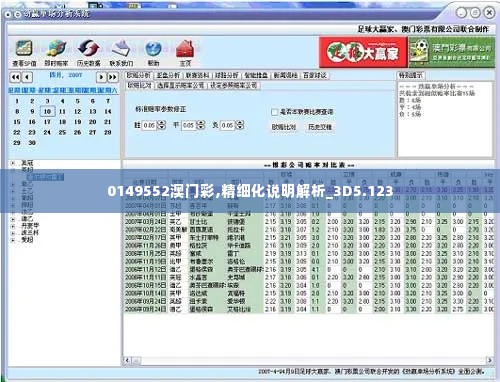Open Help via blue question-mark icon
Viewport: 500px width, 382px height.
pos(153,49)
